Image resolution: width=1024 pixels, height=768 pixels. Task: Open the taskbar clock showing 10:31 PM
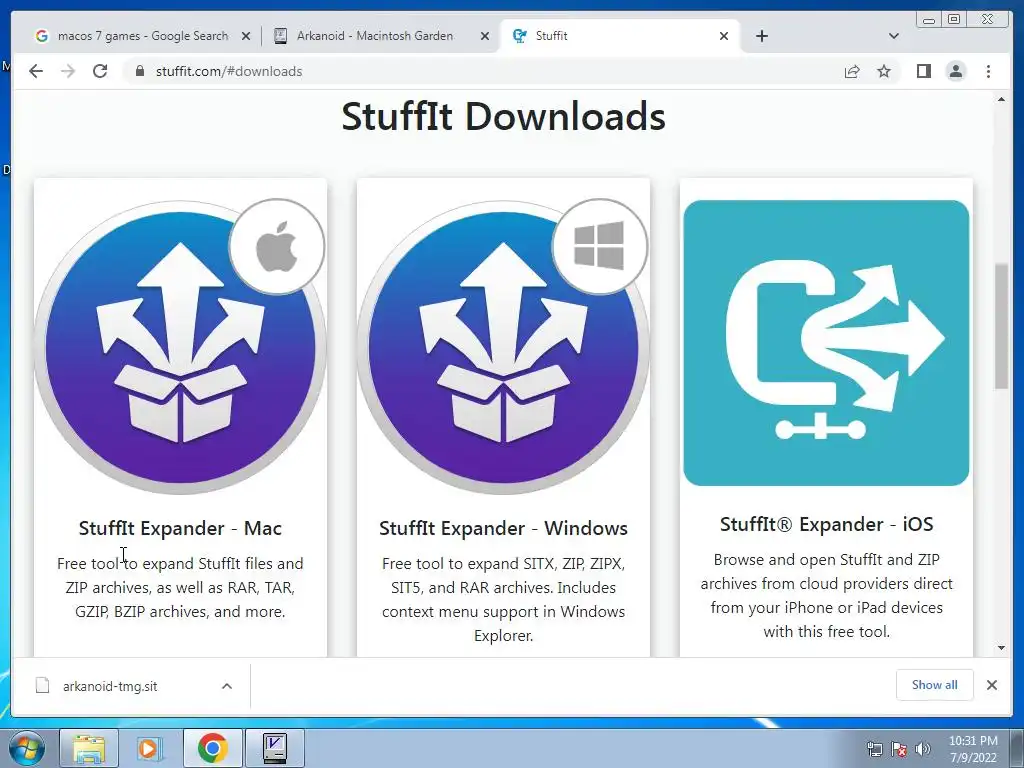coord(973,749)
